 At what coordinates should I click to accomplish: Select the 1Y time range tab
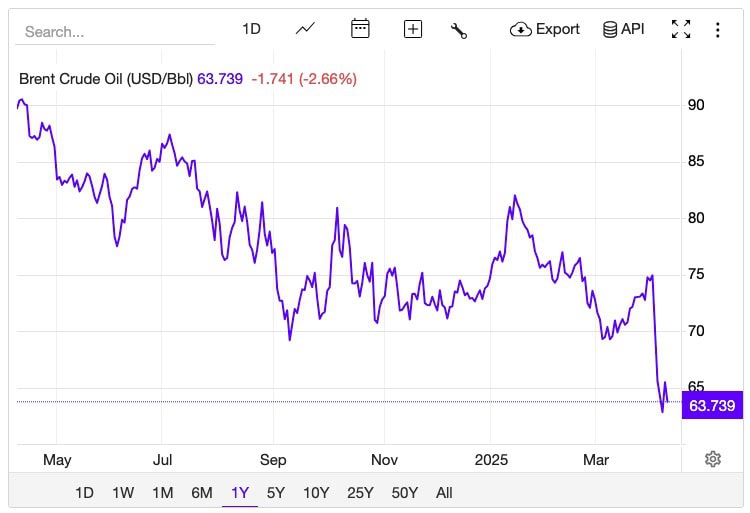pyautogui.click(x=240, y=492)
